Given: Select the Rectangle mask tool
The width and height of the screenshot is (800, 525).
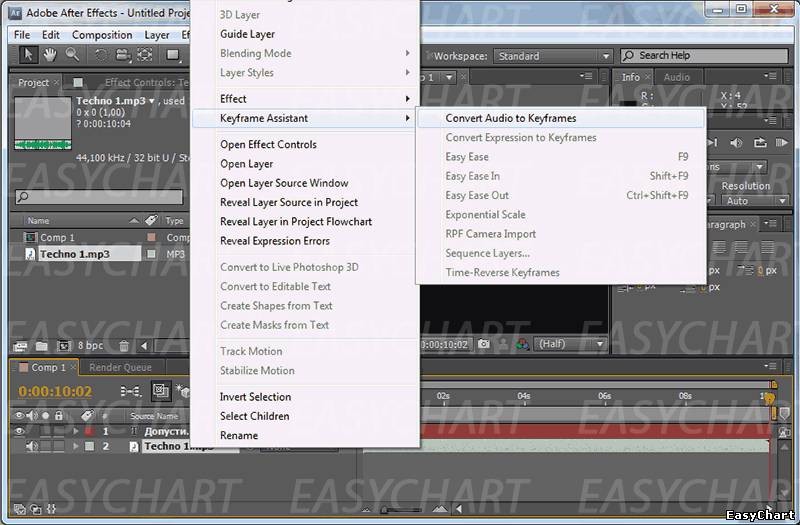Looking at the screenshot, I should (x=173, y=55).
